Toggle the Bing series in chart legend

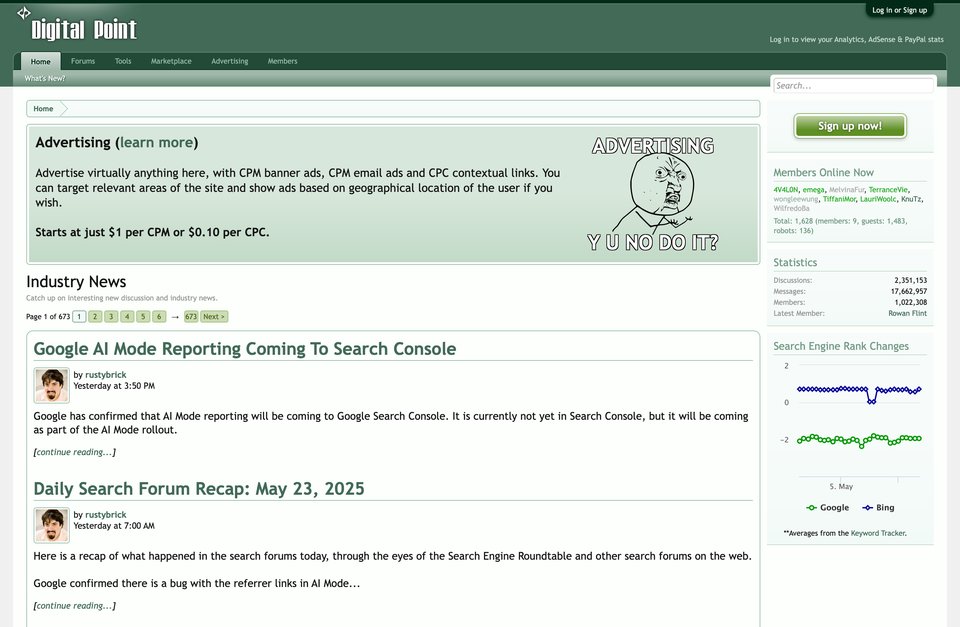879,508
